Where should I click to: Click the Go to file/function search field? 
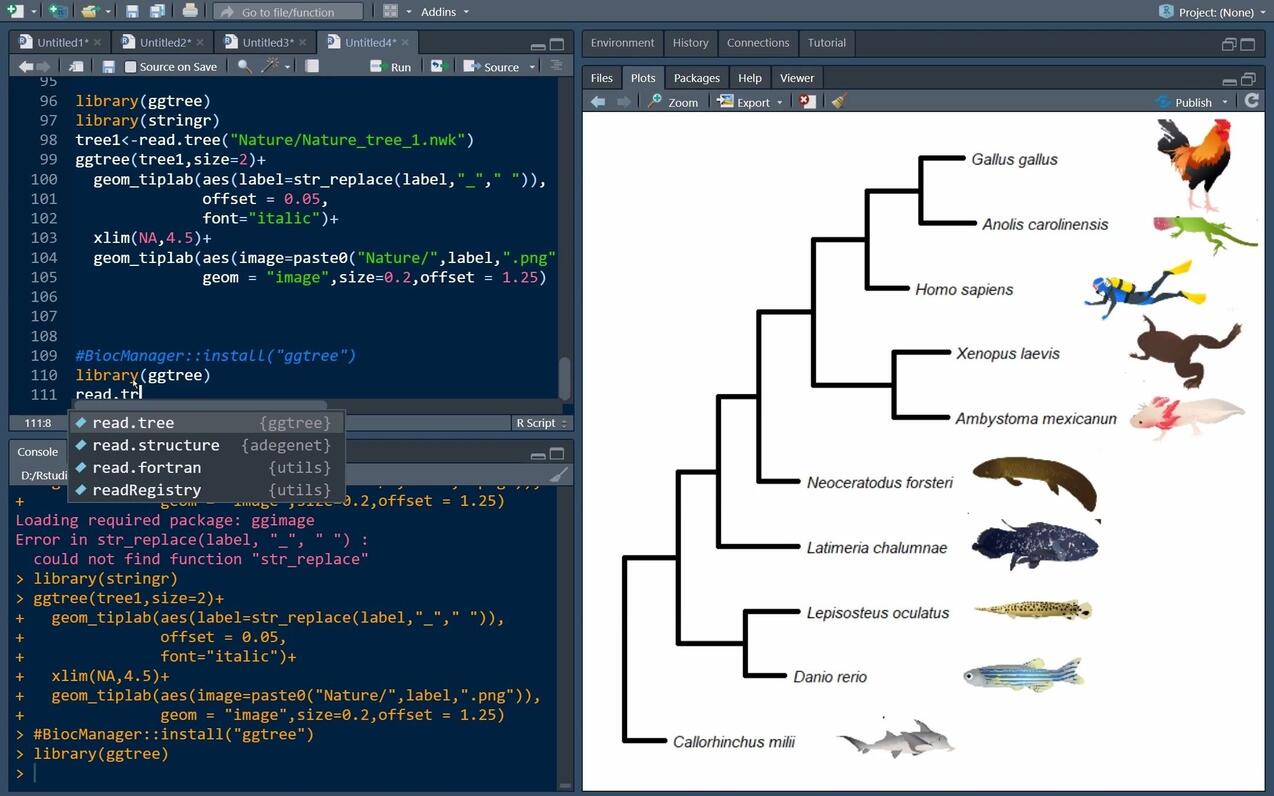pos(288,11)
